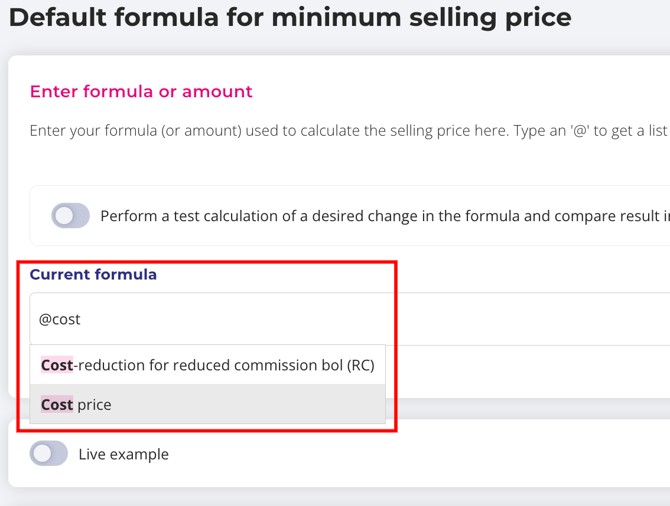This screenshot has width=670, height=506.
Task: Enable the test calculation toggle
Action: click(x=70, y=216)
